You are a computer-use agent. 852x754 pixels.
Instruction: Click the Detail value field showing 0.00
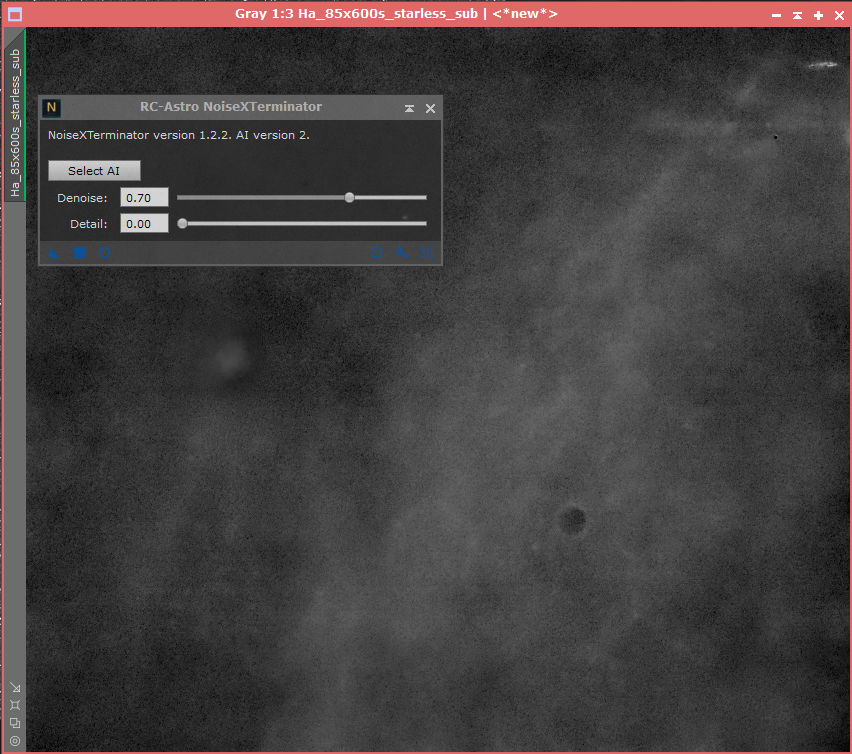144,224
